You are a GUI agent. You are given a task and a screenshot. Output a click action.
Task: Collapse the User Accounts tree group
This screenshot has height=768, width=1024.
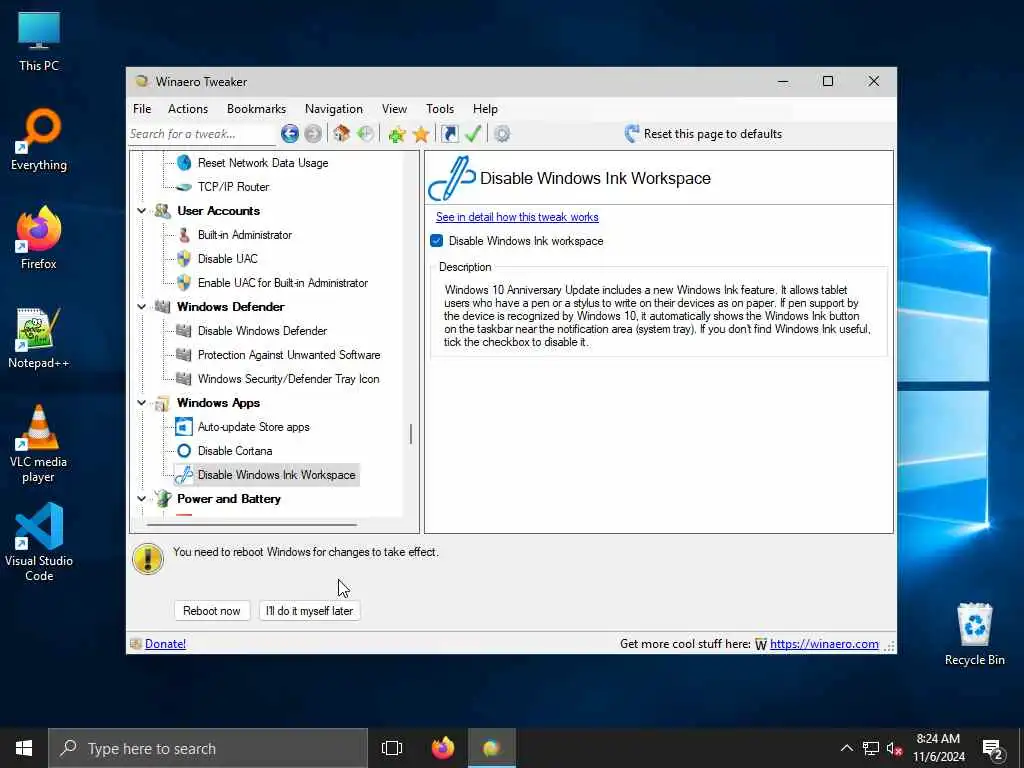point(142,211)
